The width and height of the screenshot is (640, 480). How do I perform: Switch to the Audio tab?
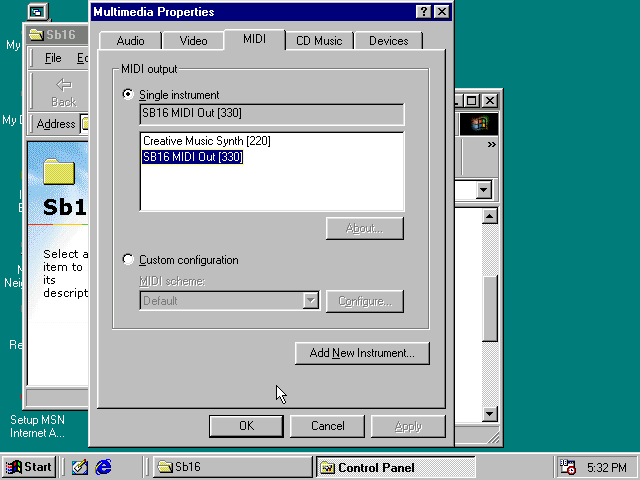[130, 41]
